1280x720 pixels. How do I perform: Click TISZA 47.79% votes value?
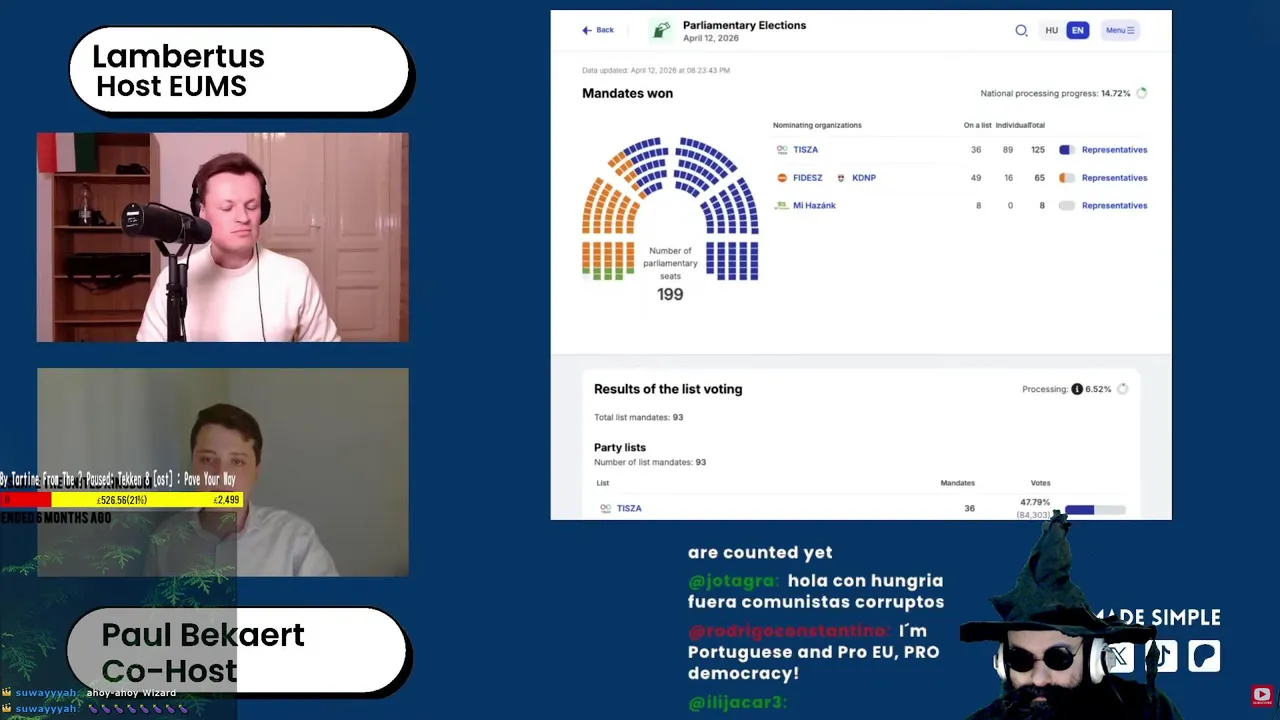(x=1035, y=502)
